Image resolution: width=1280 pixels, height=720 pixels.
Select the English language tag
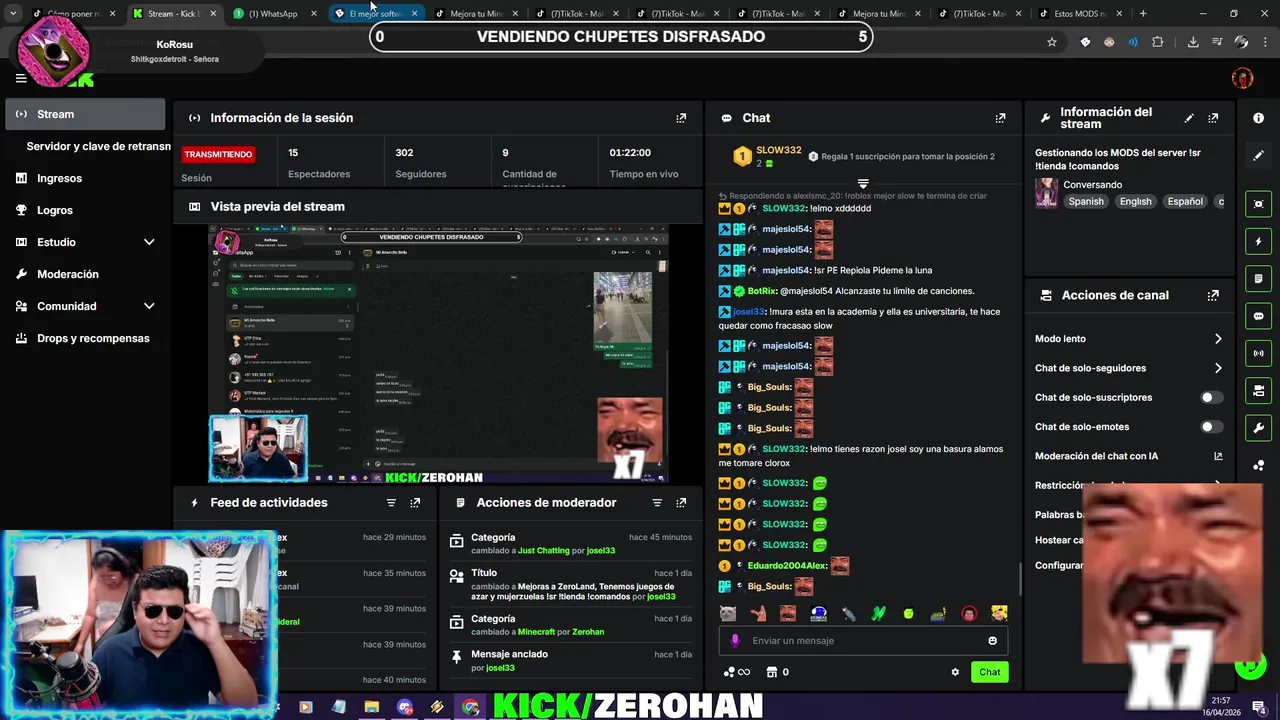tap(1136, 202)
